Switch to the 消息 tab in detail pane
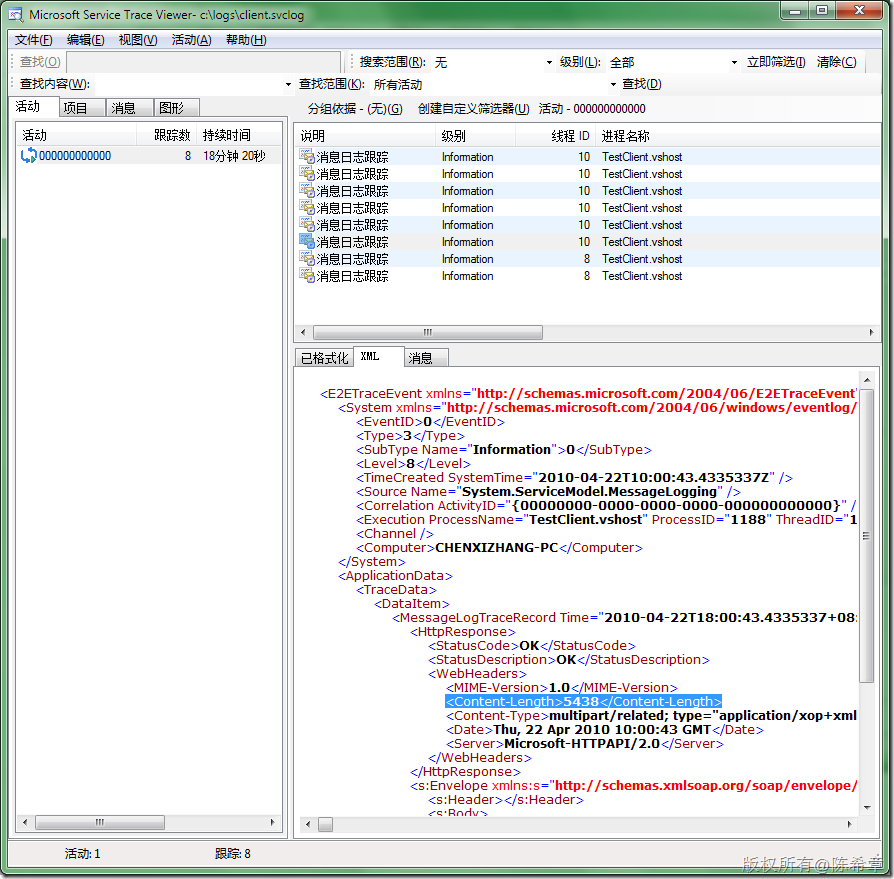The width and height of the screenshot is (894, 879). [x=426, y=358]
